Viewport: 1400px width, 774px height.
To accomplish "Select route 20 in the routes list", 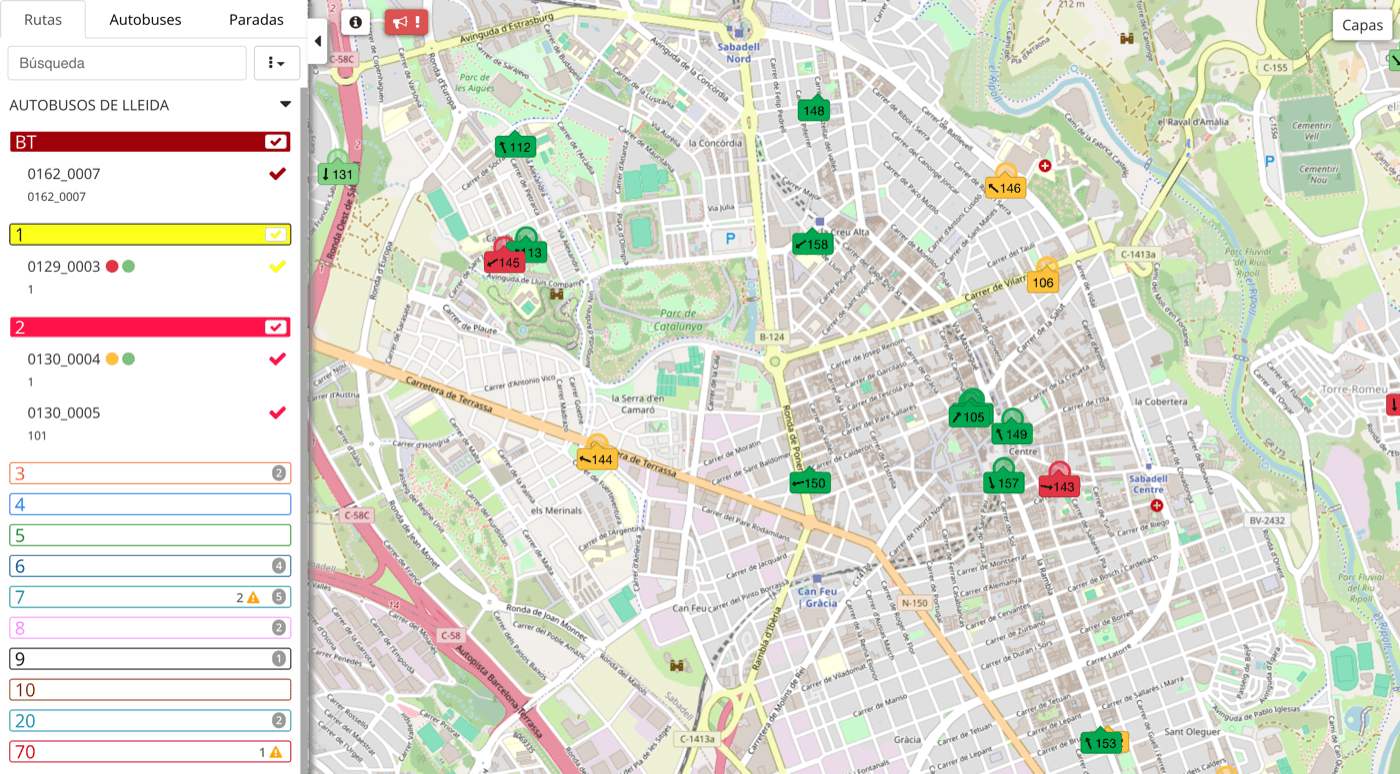I will tap(150, 720).
